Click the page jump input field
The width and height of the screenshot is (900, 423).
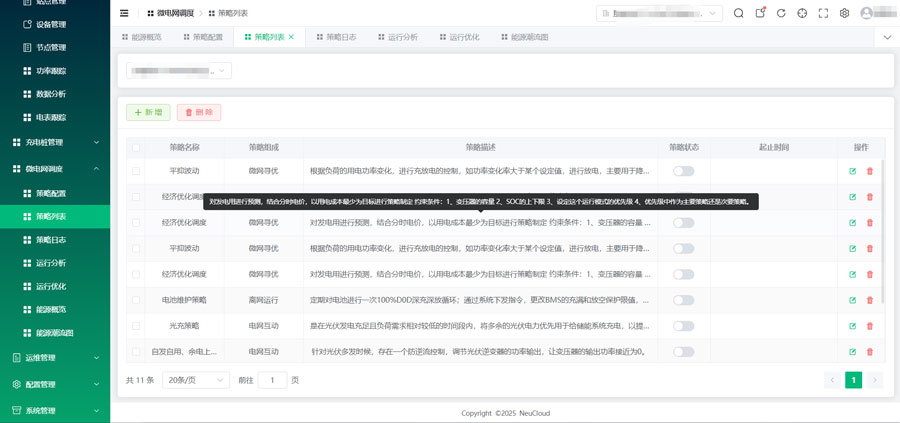(x=273, y=380)
